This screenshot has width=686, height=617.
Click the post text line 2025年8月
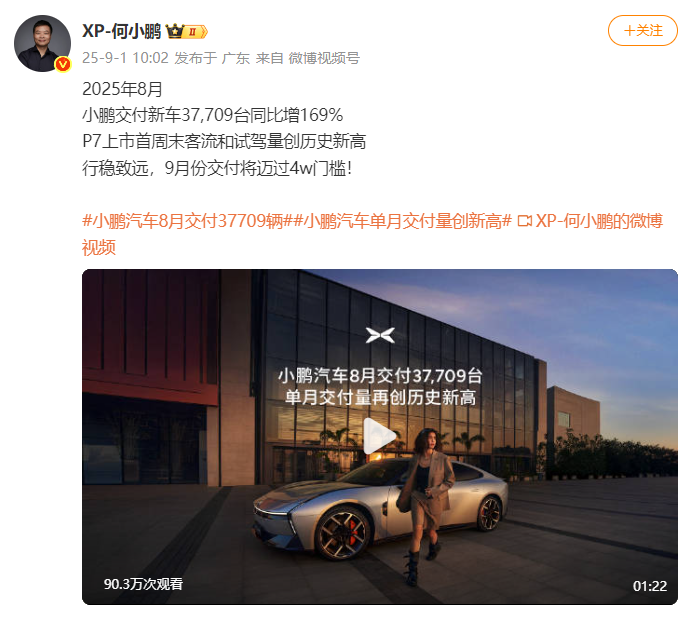pyautogui.click(x=122, y=89)
